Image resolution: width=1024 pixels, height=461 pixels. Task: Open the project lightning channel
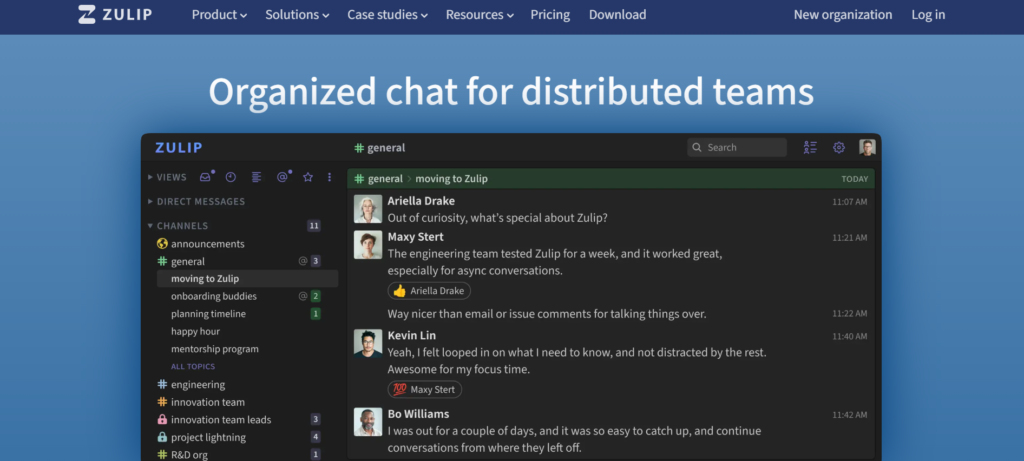click(x=208, y=437)
